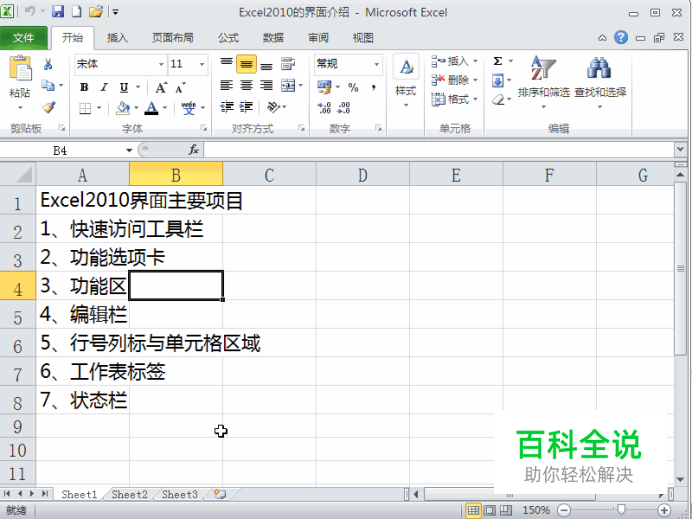692x519 pixels.
Task: Select the Format Painter brush
Action: point(48,107)
